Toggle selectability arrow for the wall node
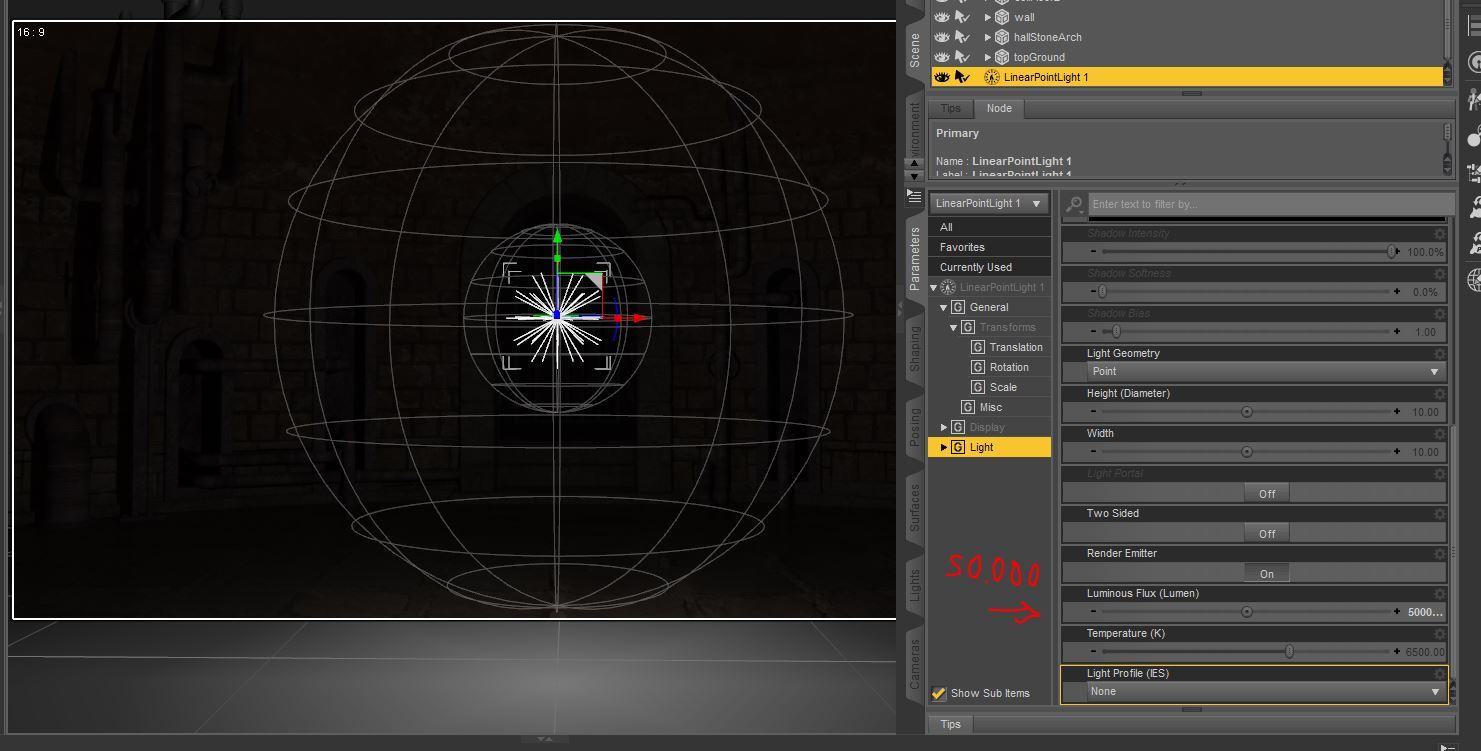The height and width of the screenshot is (751, 1481). tap(962, 17)
